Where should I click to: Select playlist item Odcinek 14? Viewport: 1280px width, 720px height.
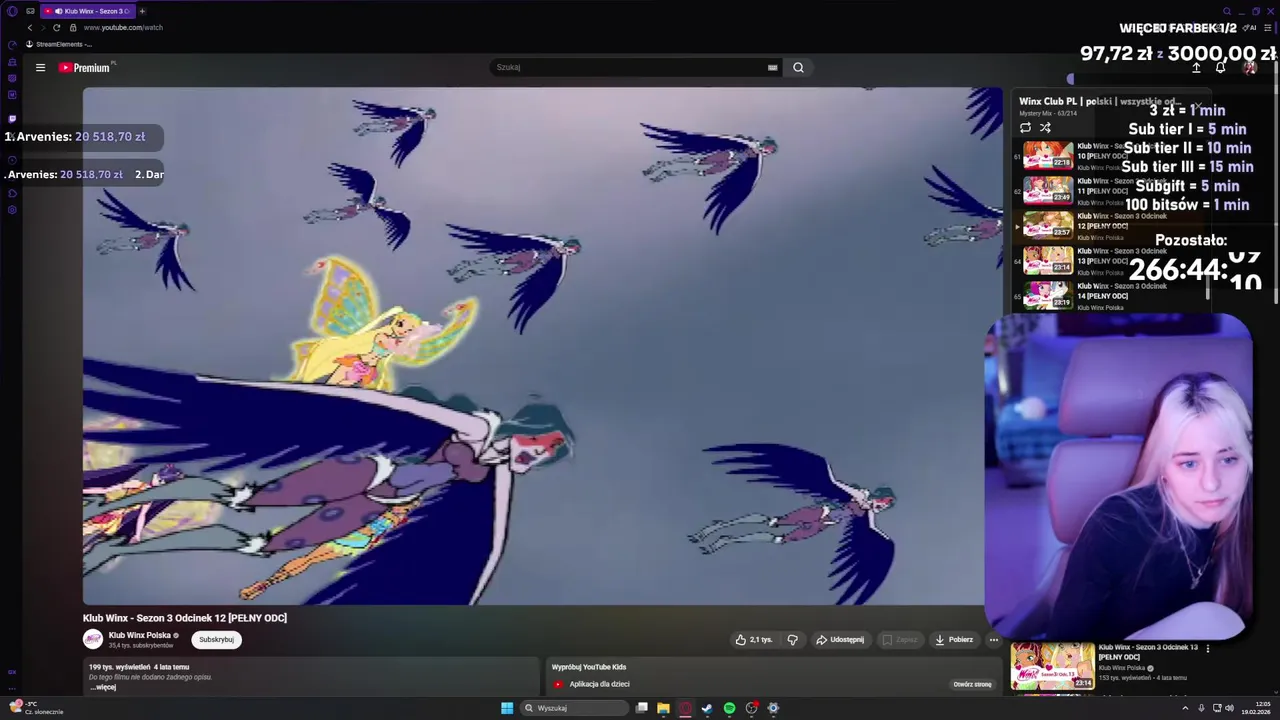[1110, 295]
